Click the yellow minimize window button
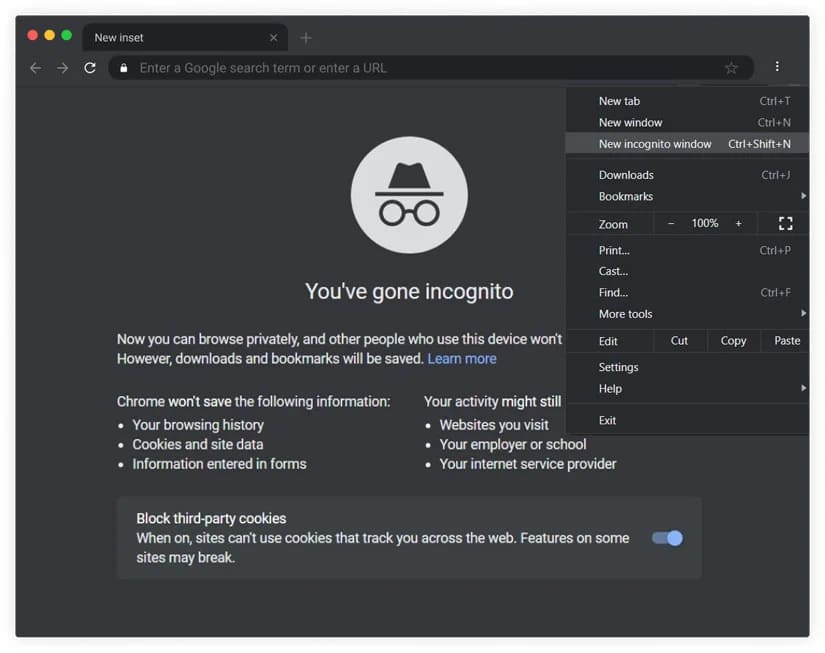The image size is (825, 653). coord(49,35)
